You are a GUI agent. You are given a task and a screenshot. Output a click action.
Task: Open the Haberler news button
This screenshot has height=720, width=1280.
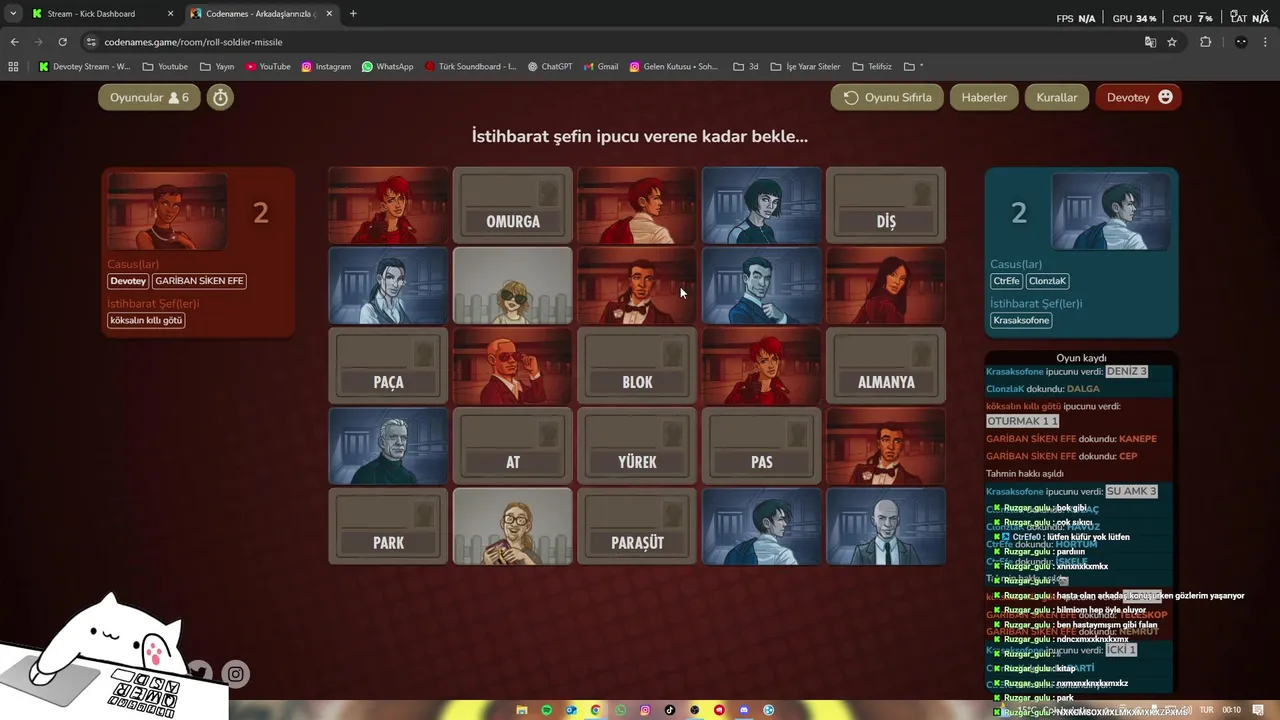(984, 97)
